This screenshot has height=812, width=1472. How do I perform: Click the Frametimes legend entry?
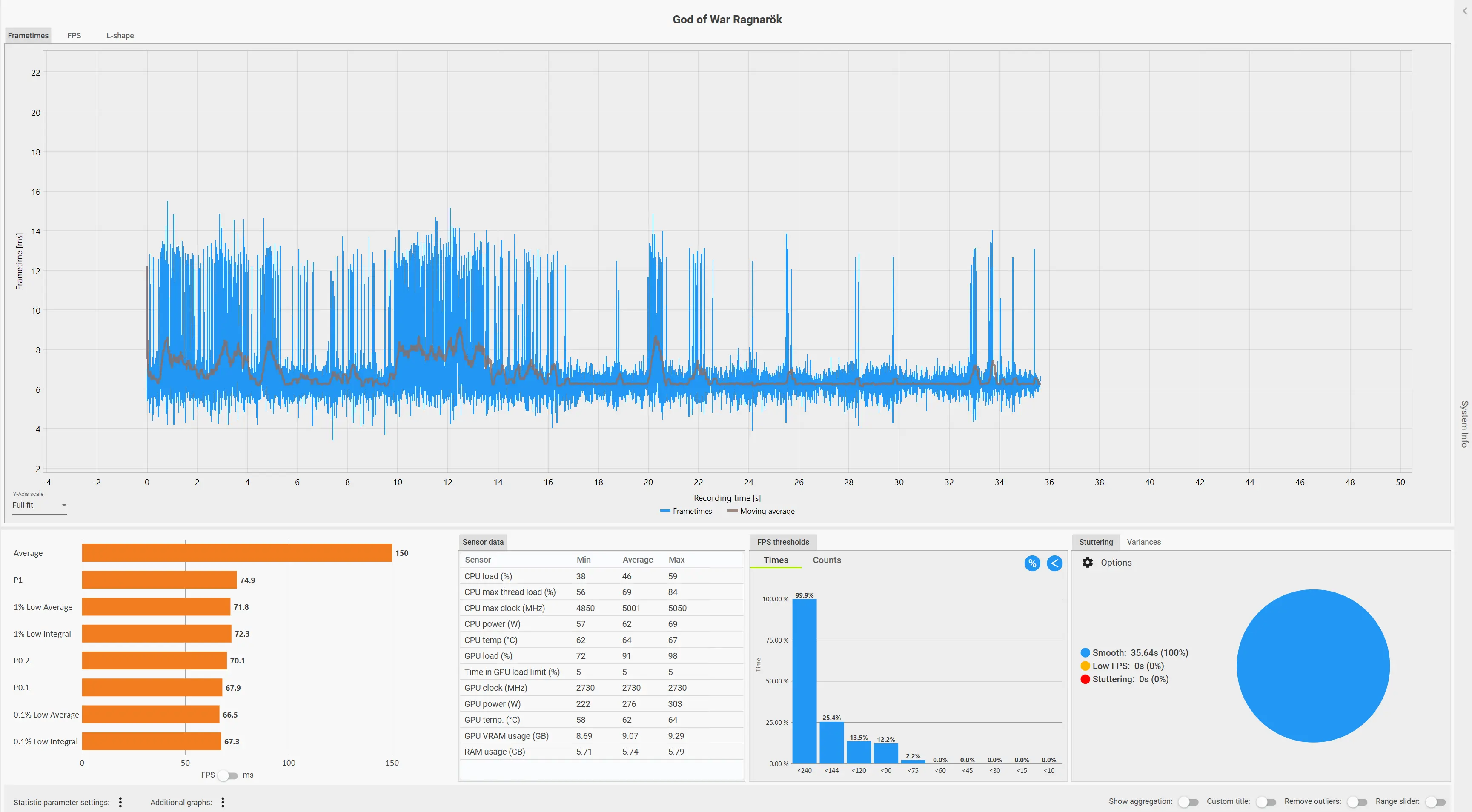click(686, 511)
